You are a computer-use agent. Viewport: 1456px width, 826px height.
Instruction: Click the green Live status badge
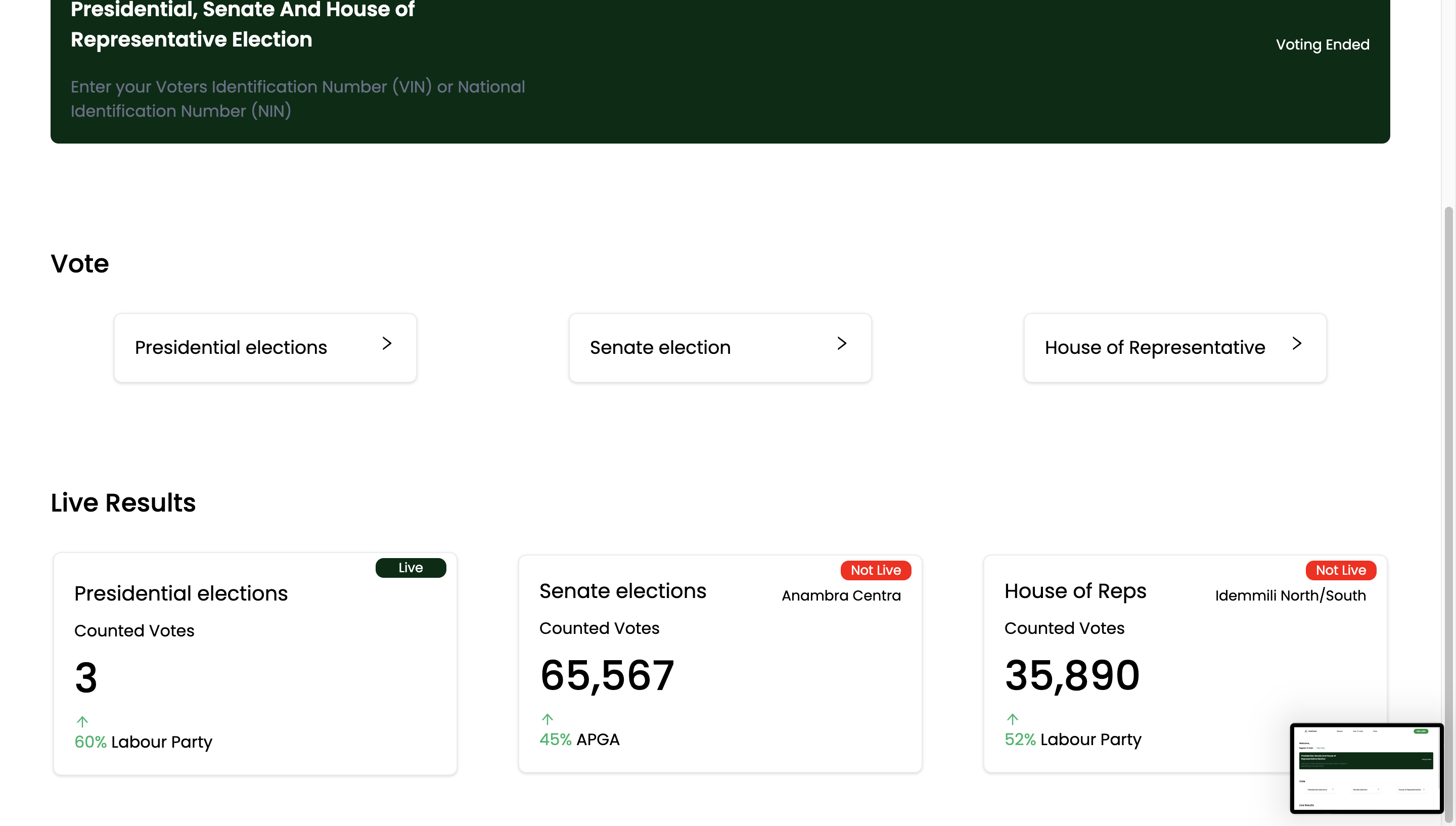(x=411, y=568)
